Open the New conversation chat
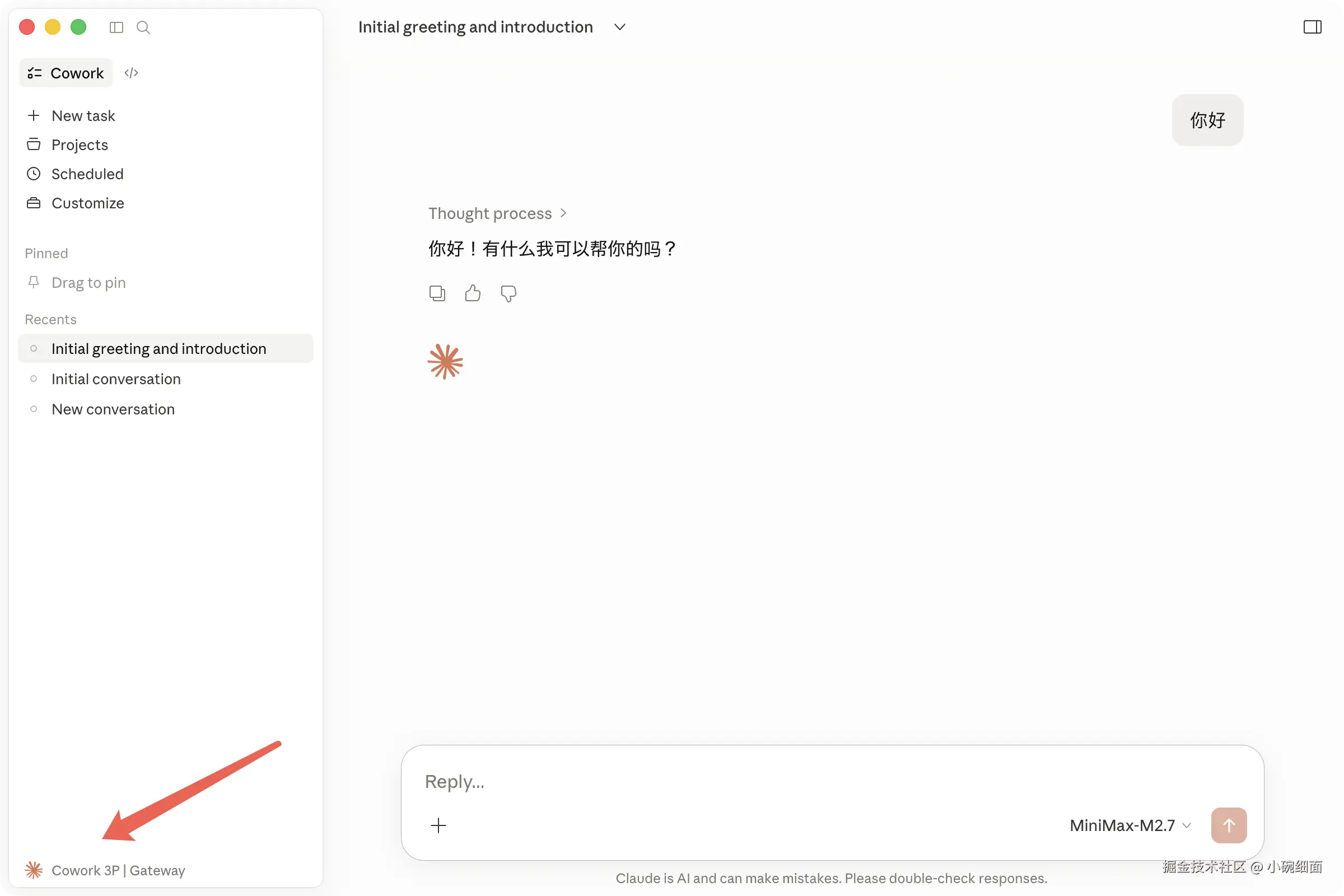This screenshot has height=896, width=1344. point(113,409)
